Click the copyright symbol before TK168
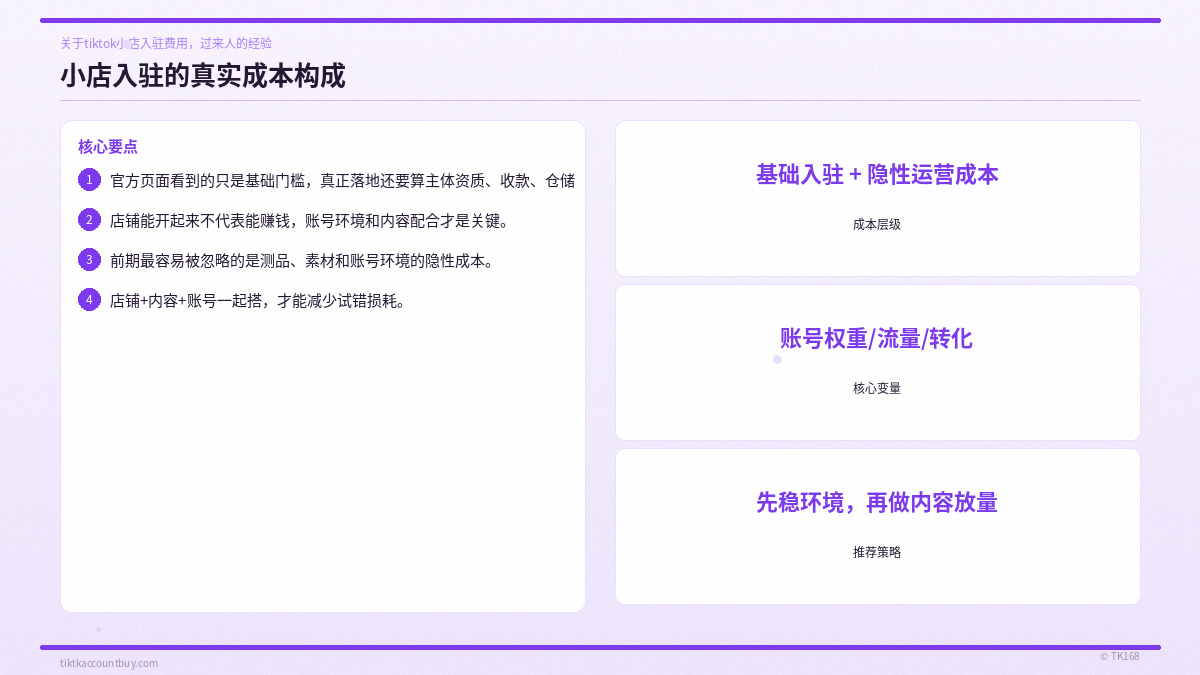Image resolution: width=1200 pixels, height=675 pixels. click(1104, 656)
